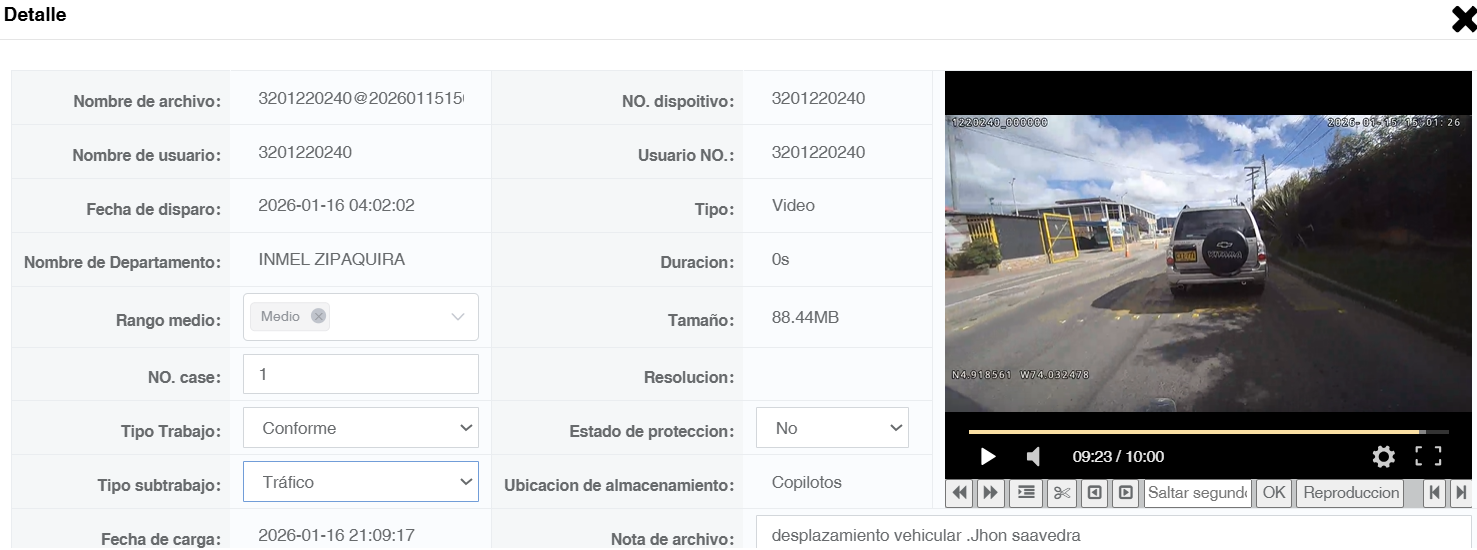1477x550 pixels.
Task: Open the Tipo Trabajo dropdown
Action: coord(361,428)
